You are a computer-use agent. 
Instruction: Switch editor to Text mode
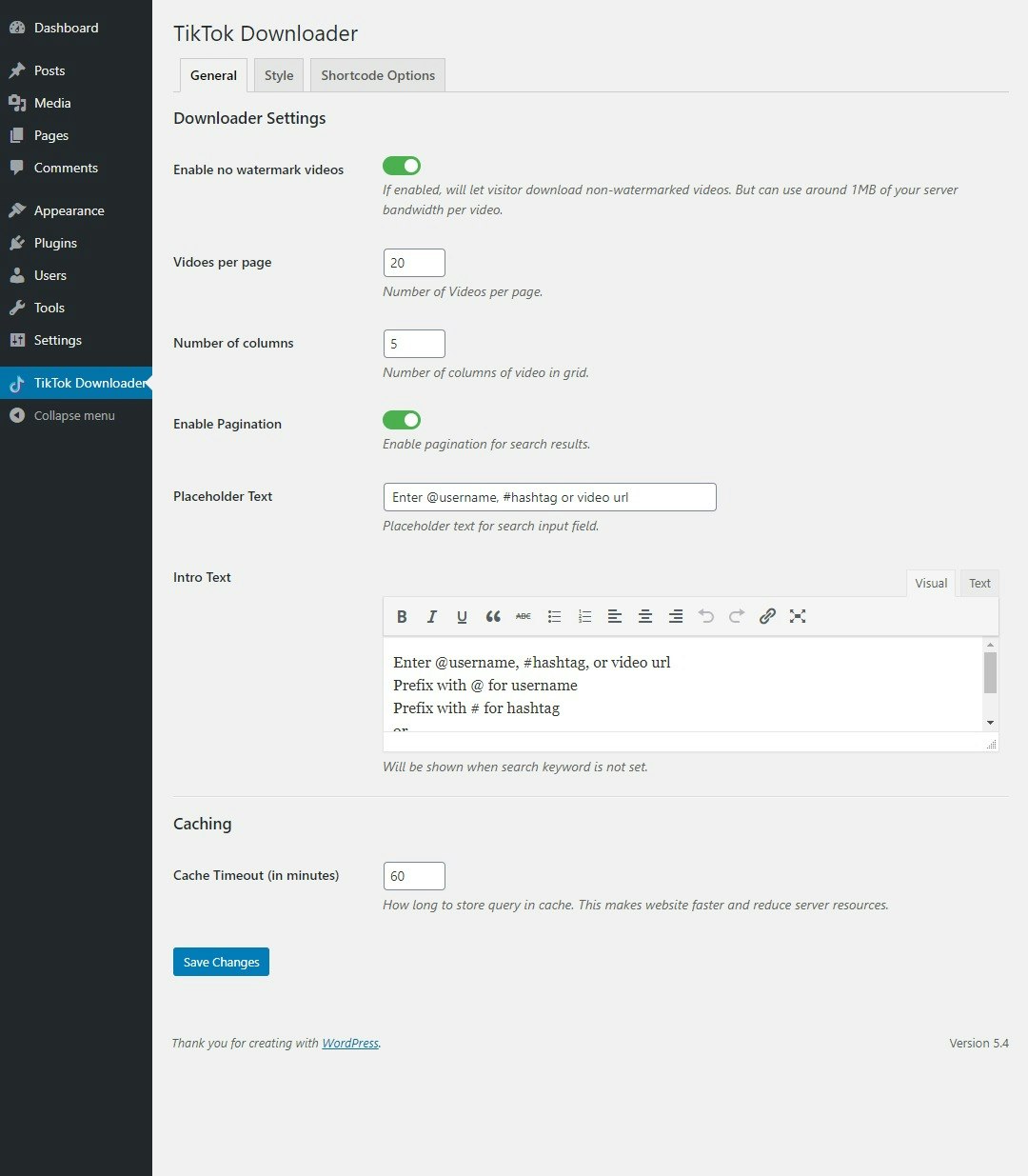tap(979, 583)
